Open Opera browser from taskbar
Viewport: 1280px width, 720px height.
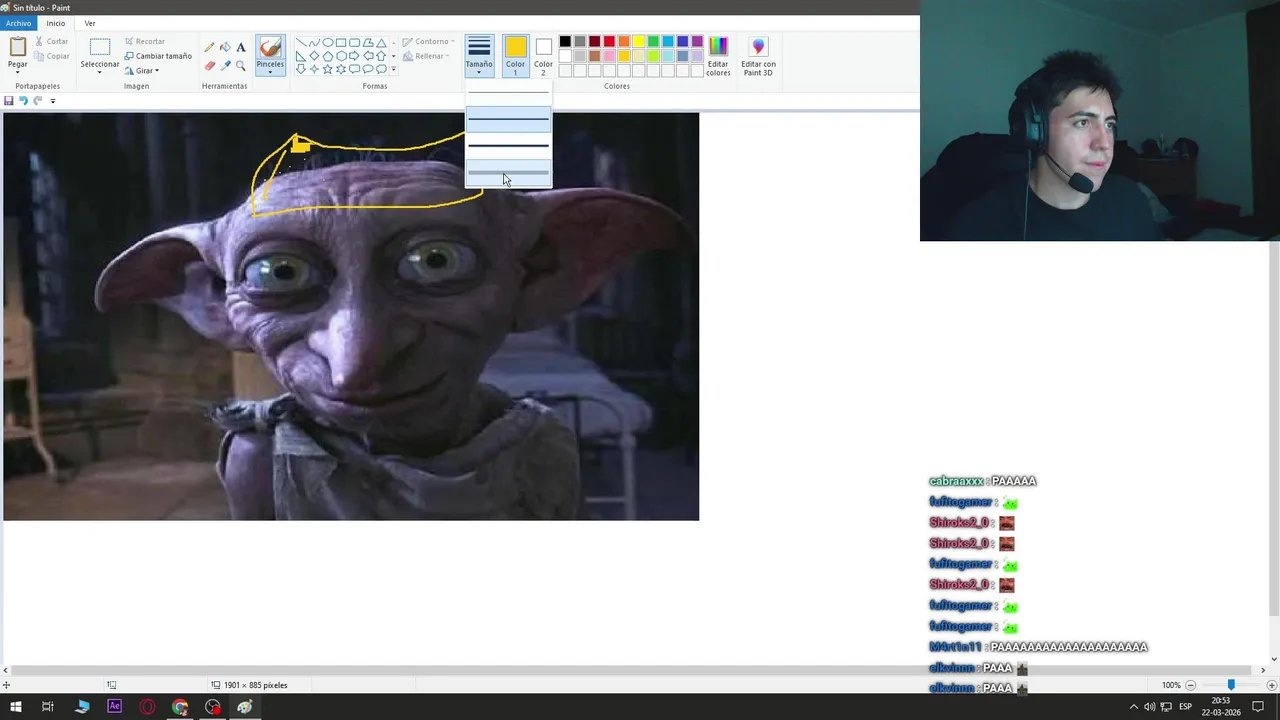[147, 707]
